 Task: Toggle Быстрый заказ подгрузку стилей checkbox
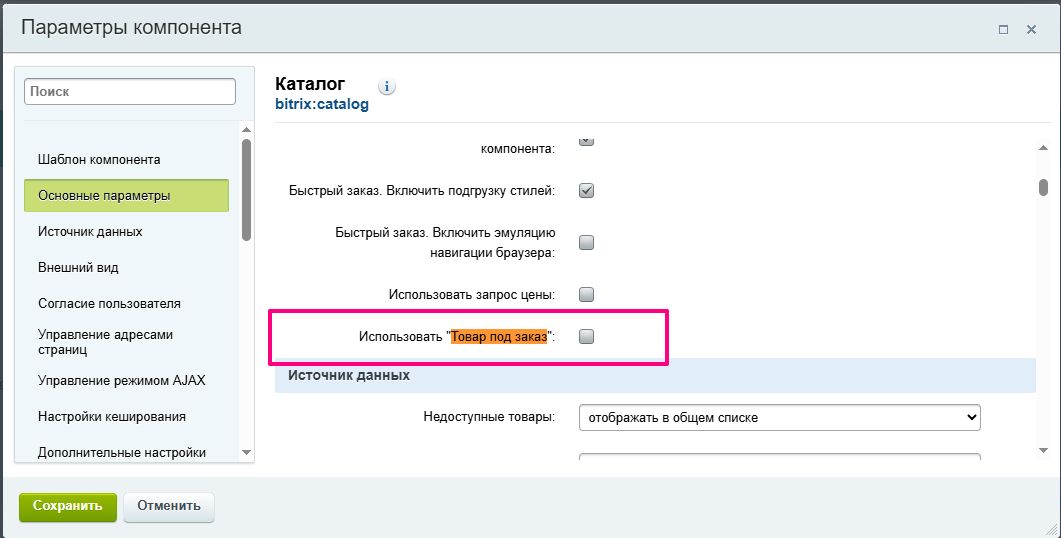point(587,190)
